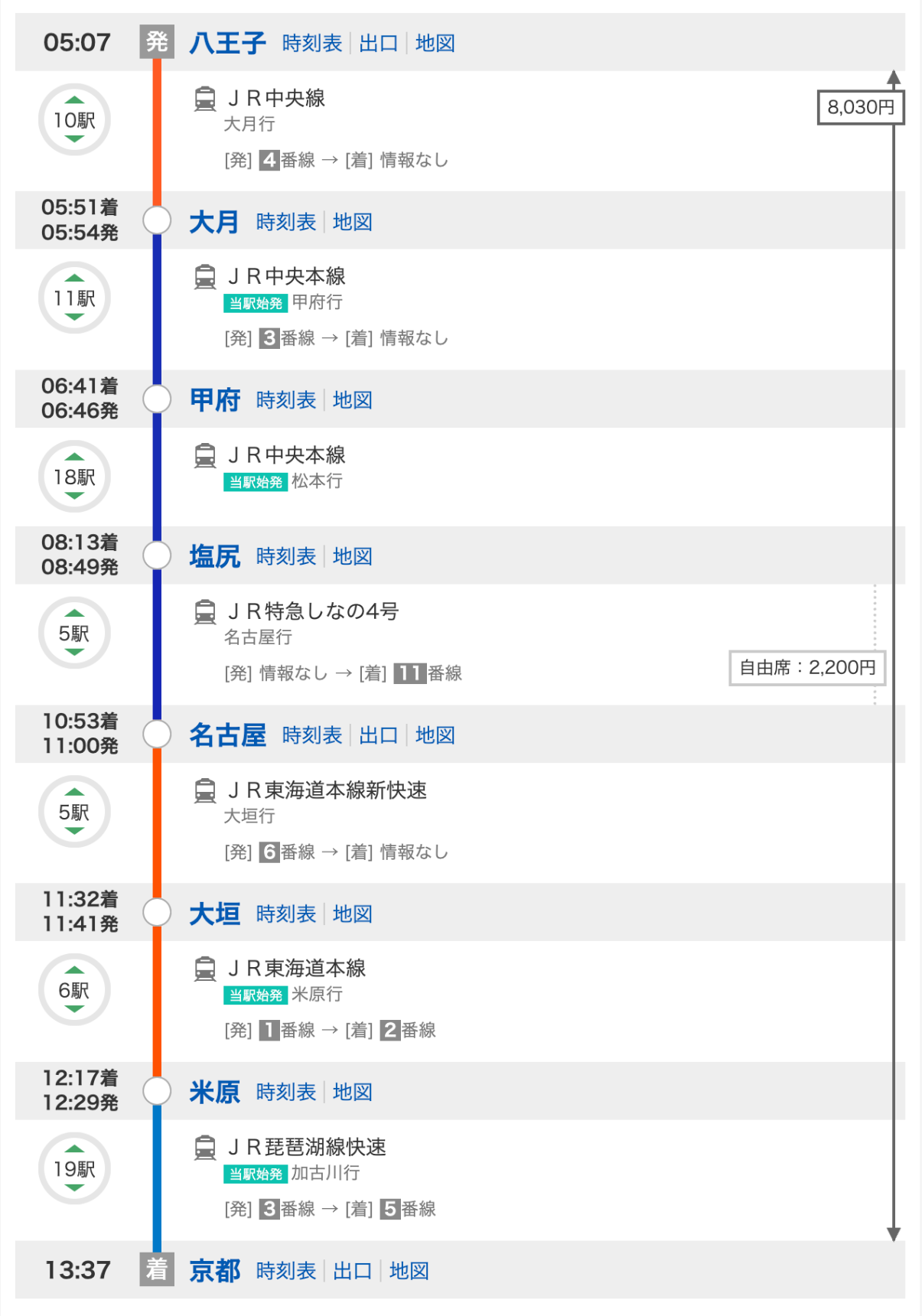
Task: Click train icon next to JR琵琶湖線快速
Action: point(205,1148)
